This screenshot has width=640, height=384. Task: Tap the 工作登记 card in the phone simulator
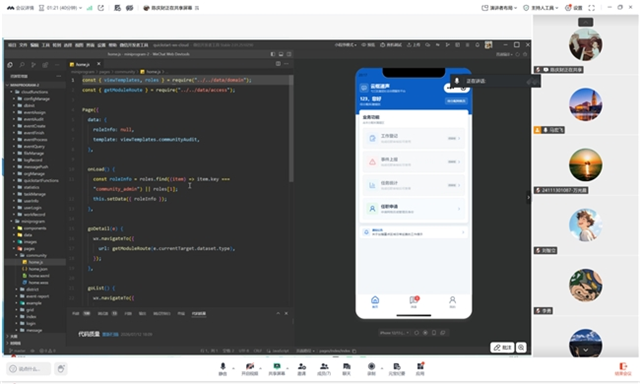pyautogui.click(x=413, y=138)
